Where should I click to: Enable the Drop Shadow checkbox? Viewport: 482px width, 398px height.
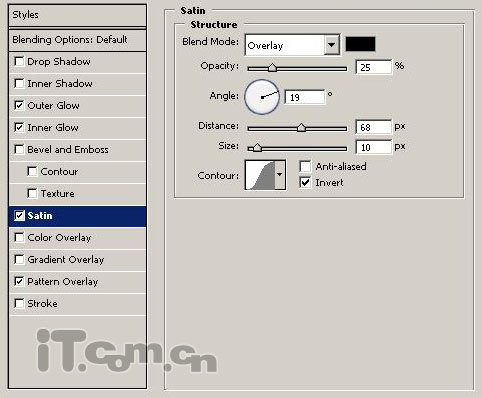click(19, 61)
